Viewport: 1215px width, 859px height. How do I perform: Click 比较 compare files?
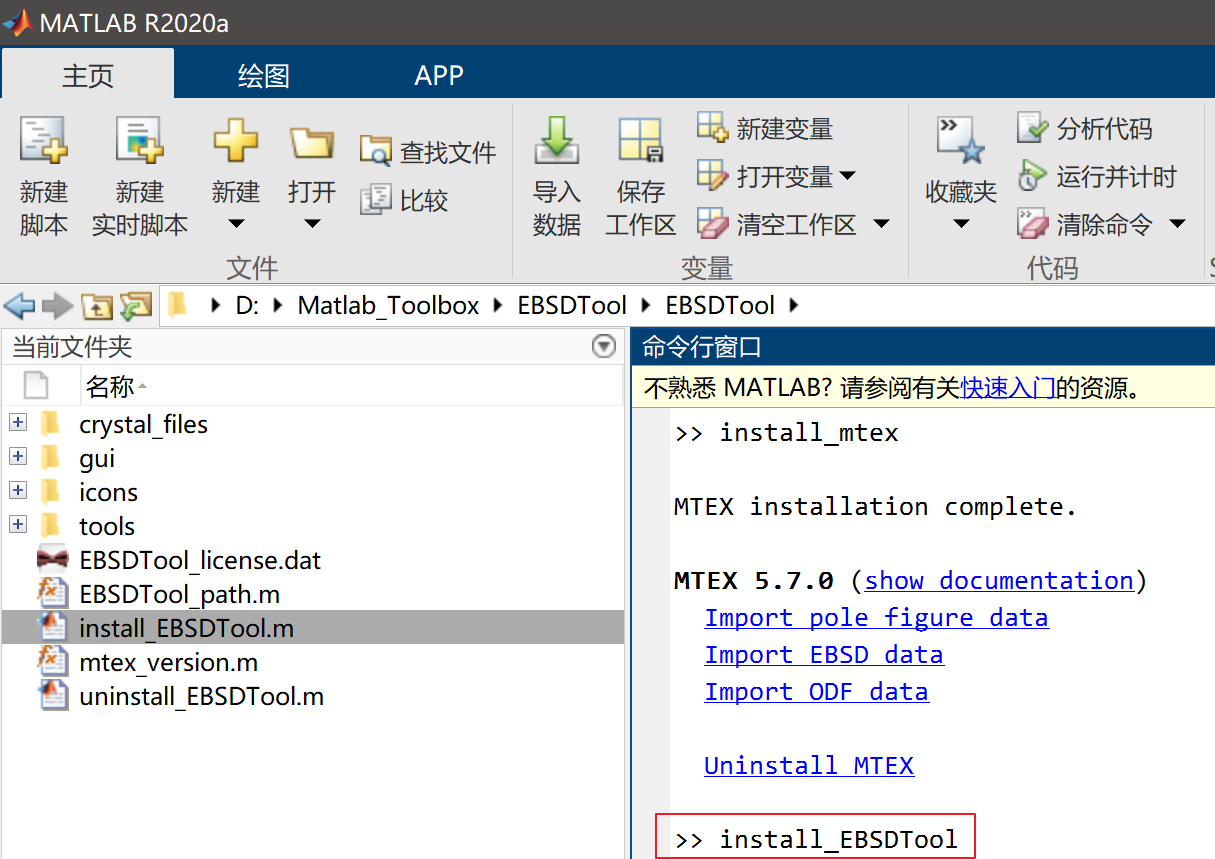coord(404,200)
